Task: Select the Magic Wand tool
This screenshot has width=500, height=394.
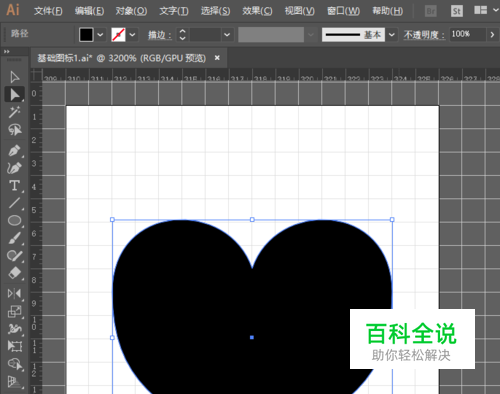Action: [x=14, y=112]
